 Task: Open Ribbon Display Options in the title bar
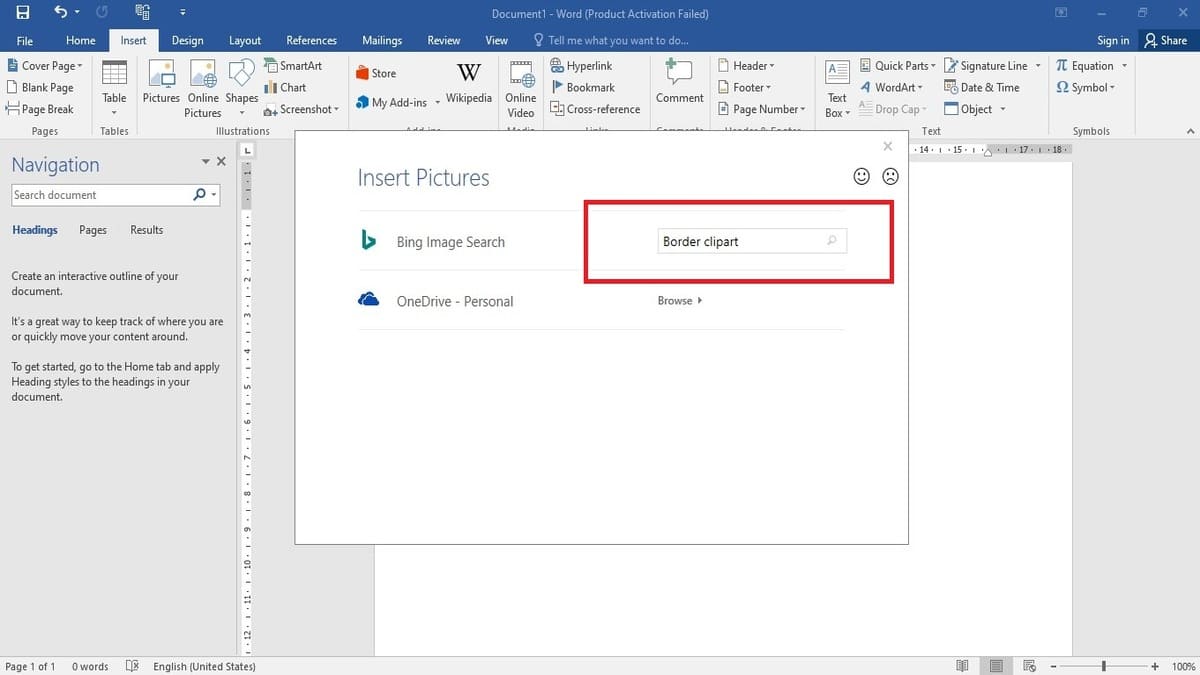point(1061,13)
